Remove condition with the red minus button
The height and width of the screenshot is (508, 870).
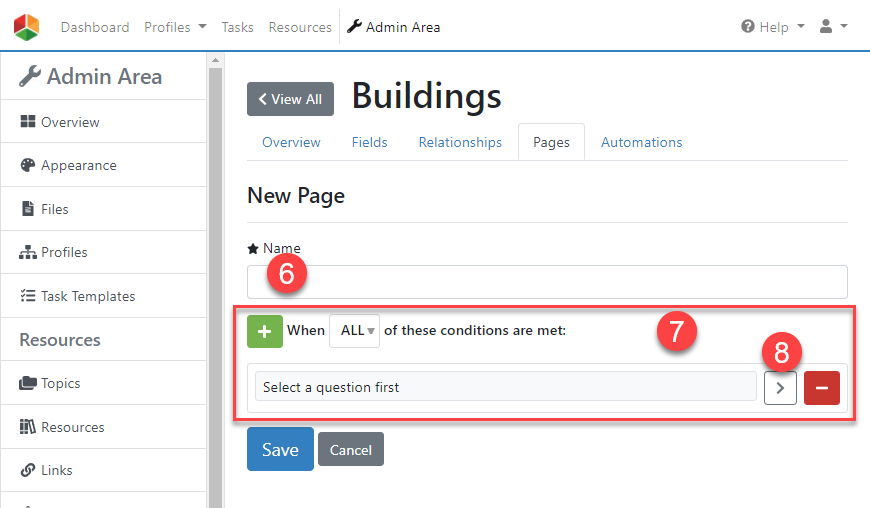pyautogui.click(x=821, y=387)
